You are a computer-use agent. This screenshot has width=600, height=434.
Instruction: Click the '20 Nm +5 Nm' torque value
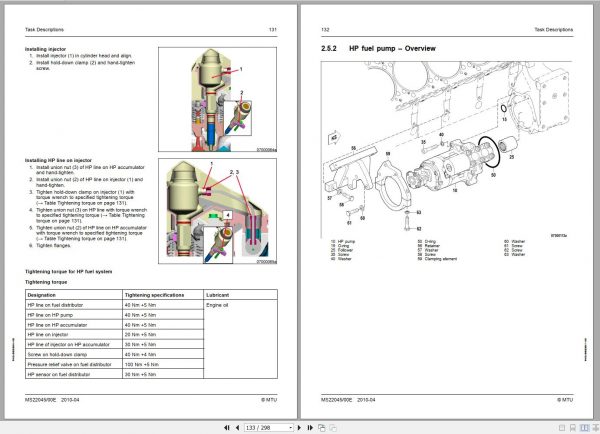140,334
